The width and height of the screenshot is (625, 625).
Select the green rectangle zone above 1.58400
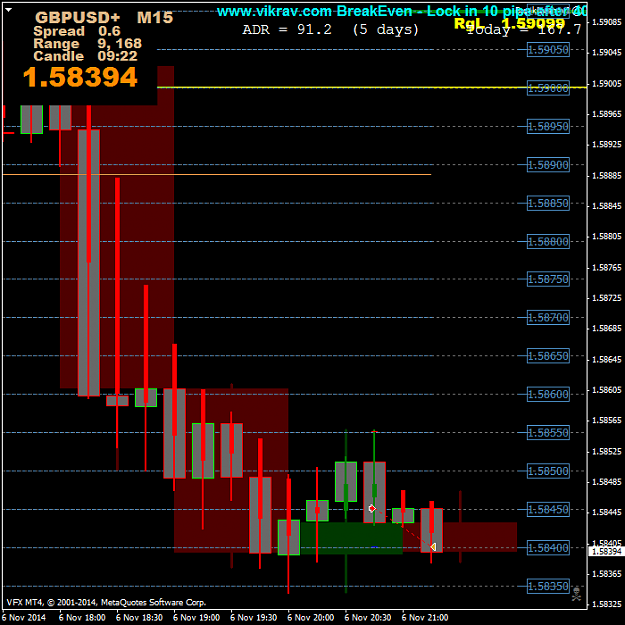click(x=351, y=538)
